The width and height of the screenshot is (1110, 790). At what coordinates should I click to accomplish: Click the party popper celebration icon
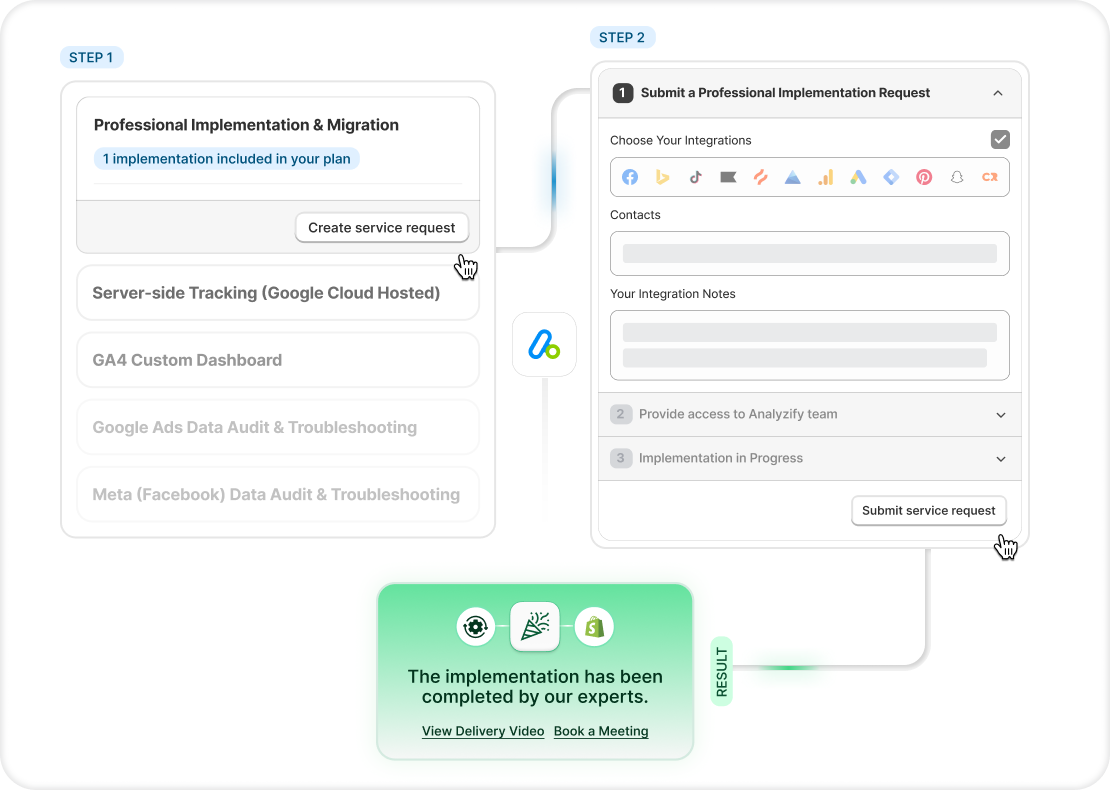[x=535, y=626]
